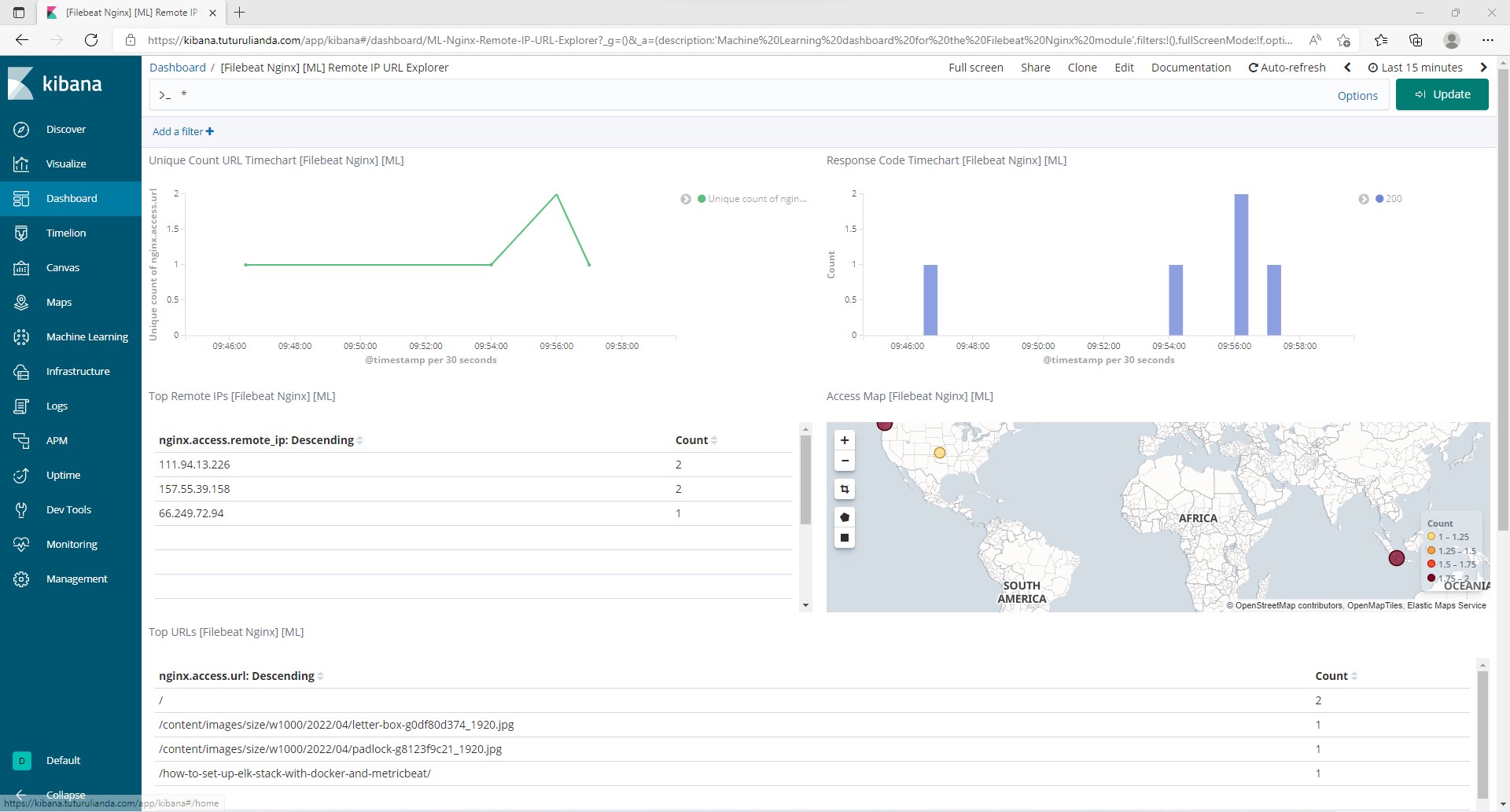Click the yellow marker on North America
Image resolution: width=1510 pixels, height=812 pixels.
(939, 453)
